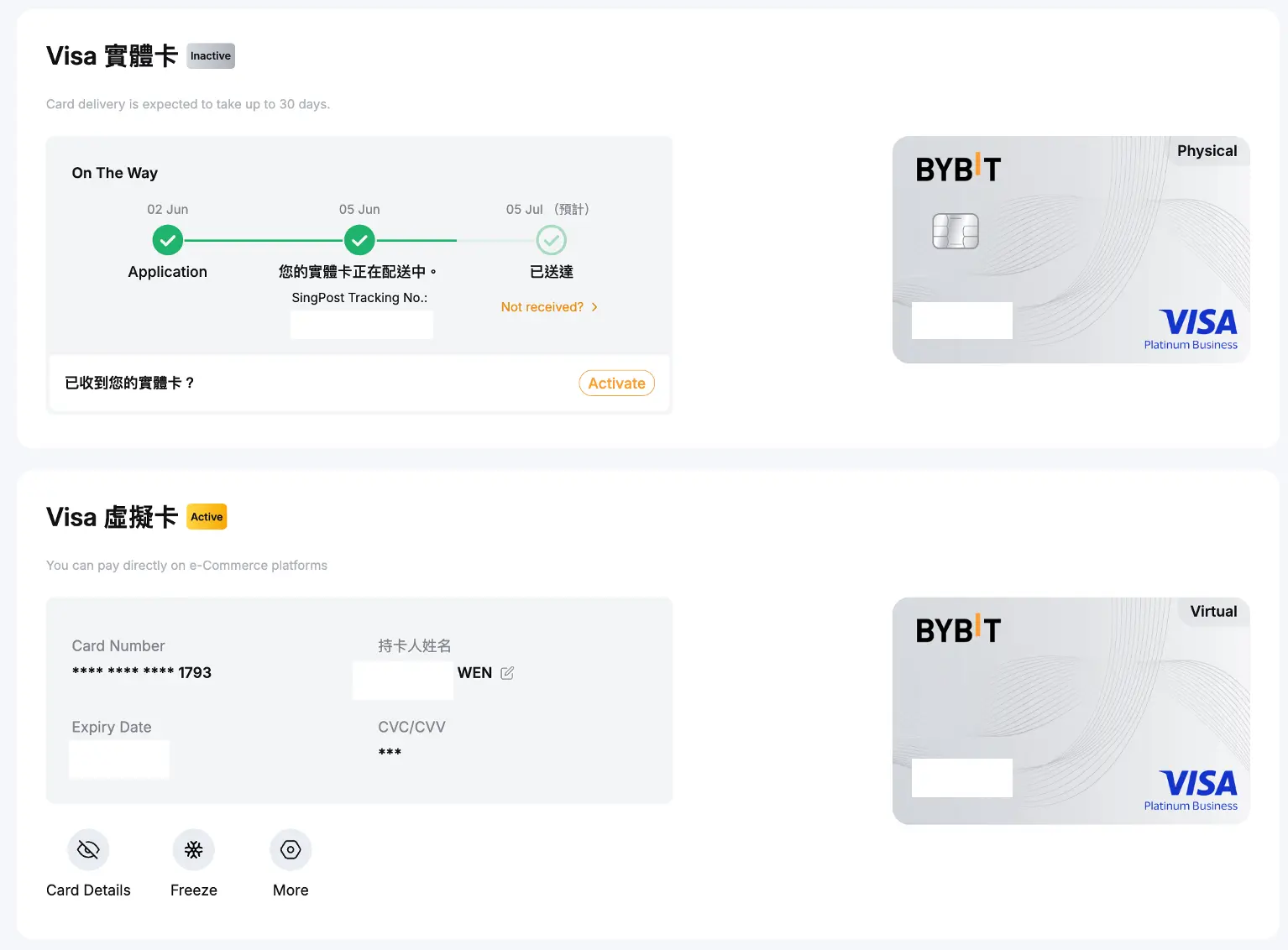The image size is (1288, 950).
Task: Open the More options hexagon icon
Action: (x=291, y=850)
